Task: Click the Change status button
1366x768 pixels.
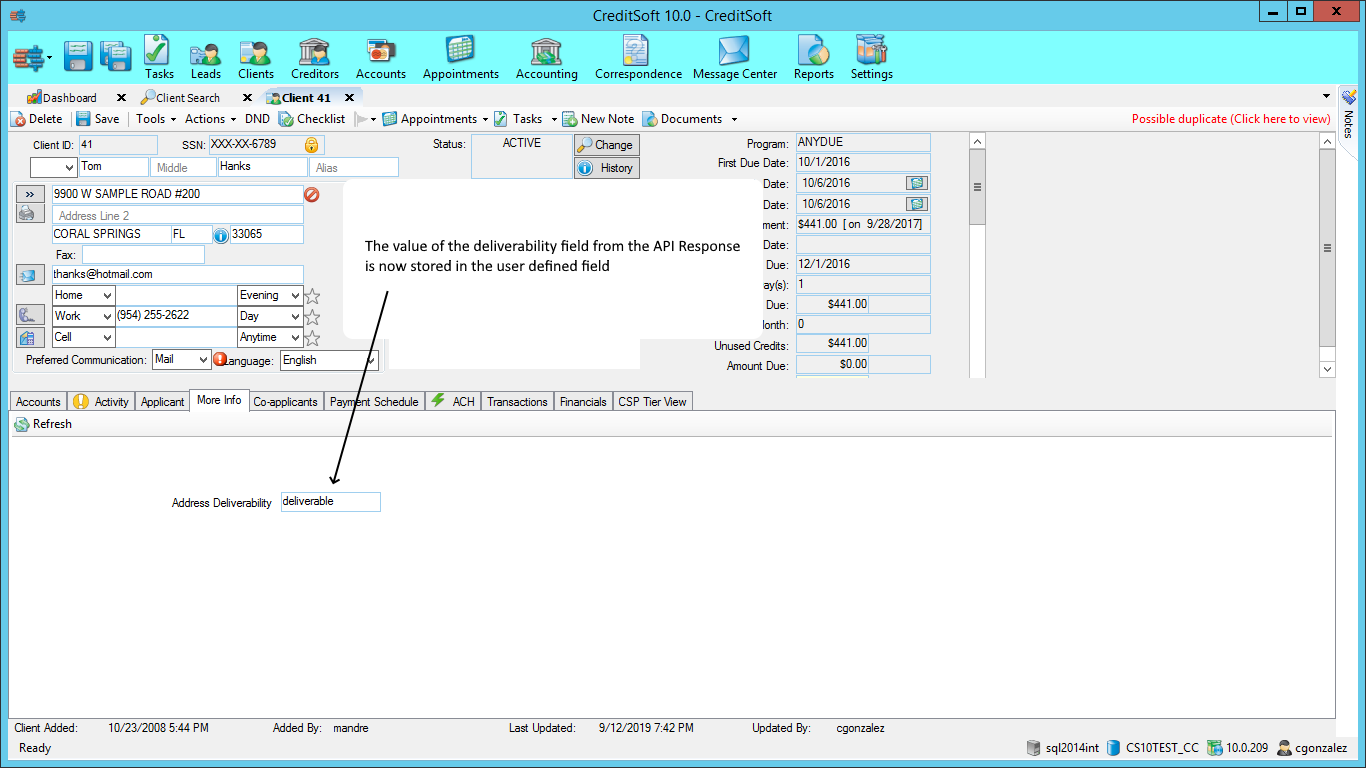Action: point(606,145)
